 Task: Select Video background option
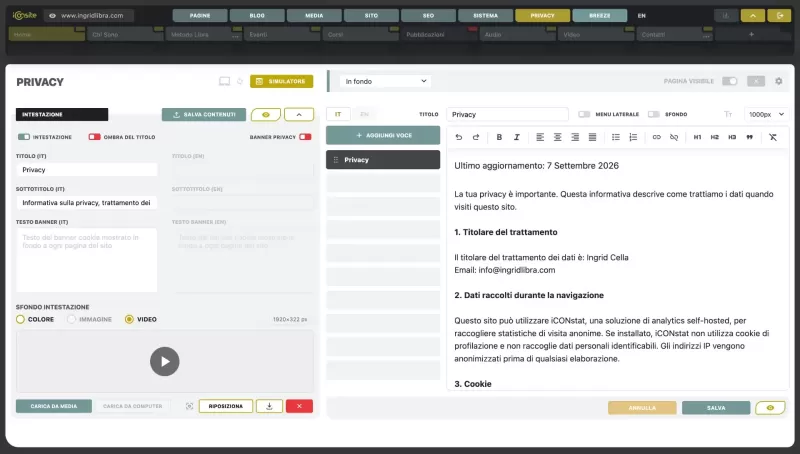click(129, 319)
